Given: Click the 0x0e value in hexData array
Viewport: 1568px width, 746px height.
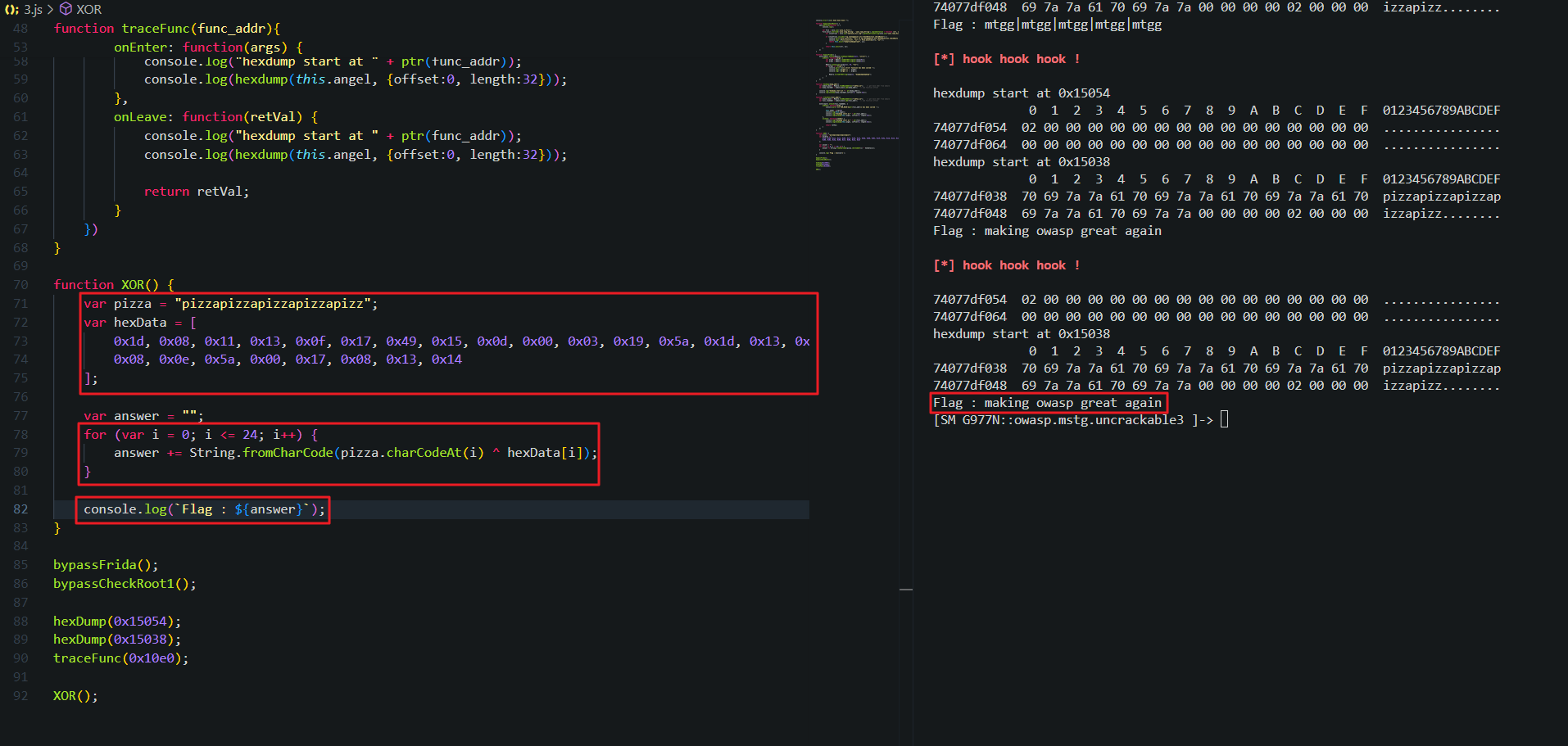Looking at the screenshot, I should click(x=174, y=359).
